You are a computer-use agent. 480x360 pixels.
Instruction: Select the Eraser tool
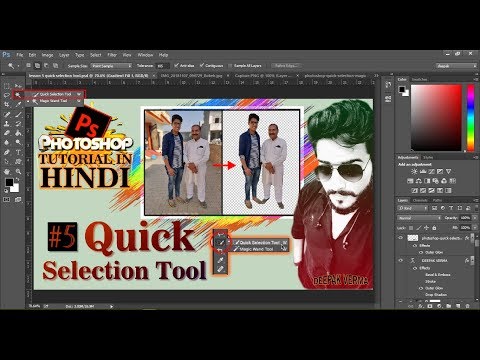coord(6,133)
